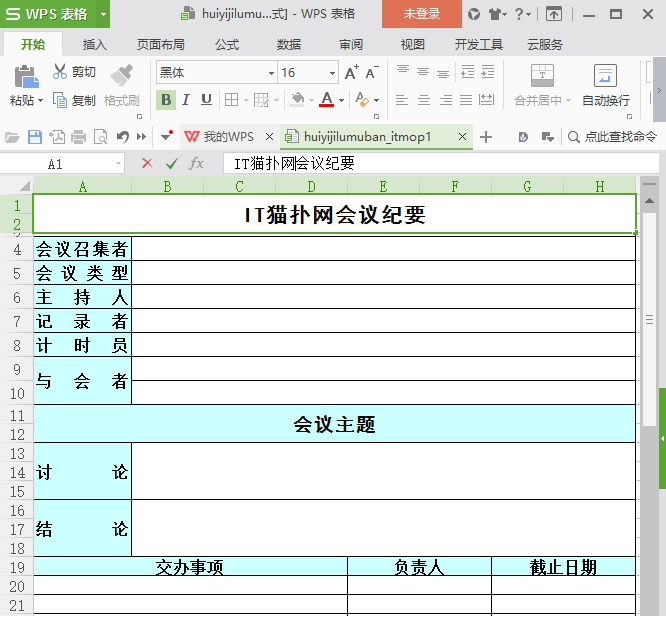
Task: Expand the font color dropdown arrow
Action: pyautogui.click(x=341, y=101)
